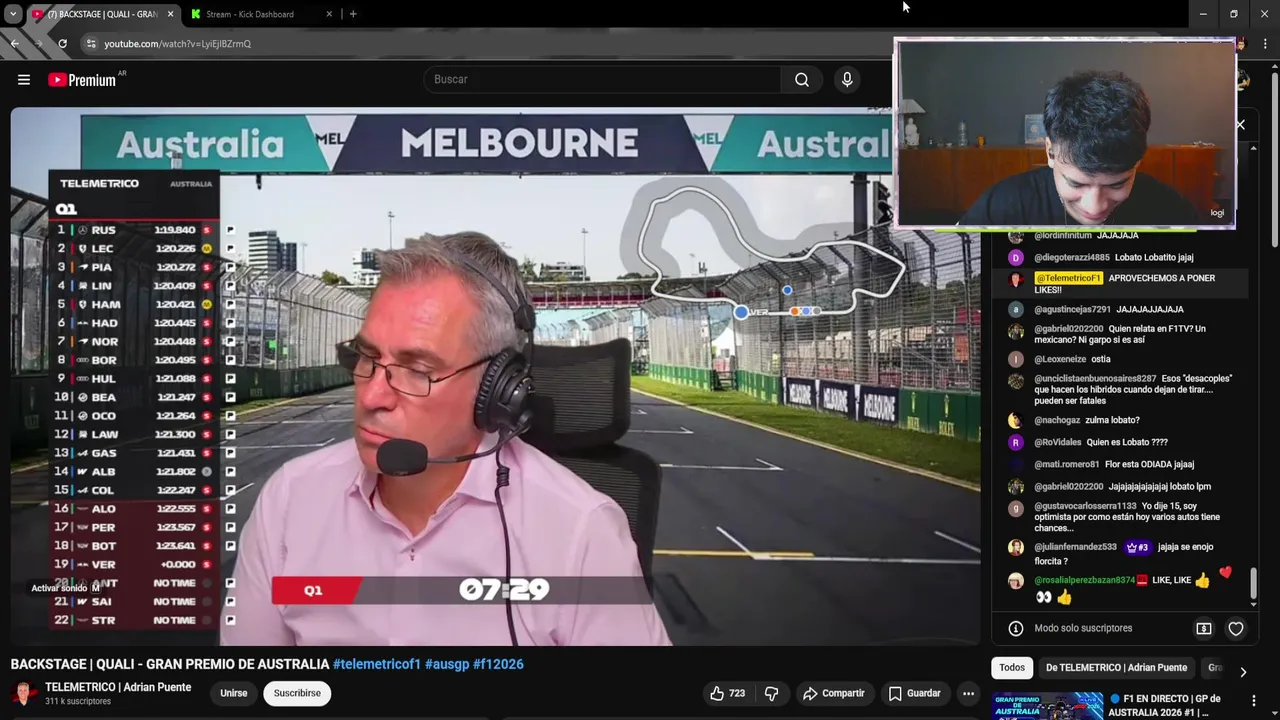Image resolution: width=1280 pixels, height=720 pixels.
Task: Click @agustincejas7291 chat message
Action: (1122, 309)
